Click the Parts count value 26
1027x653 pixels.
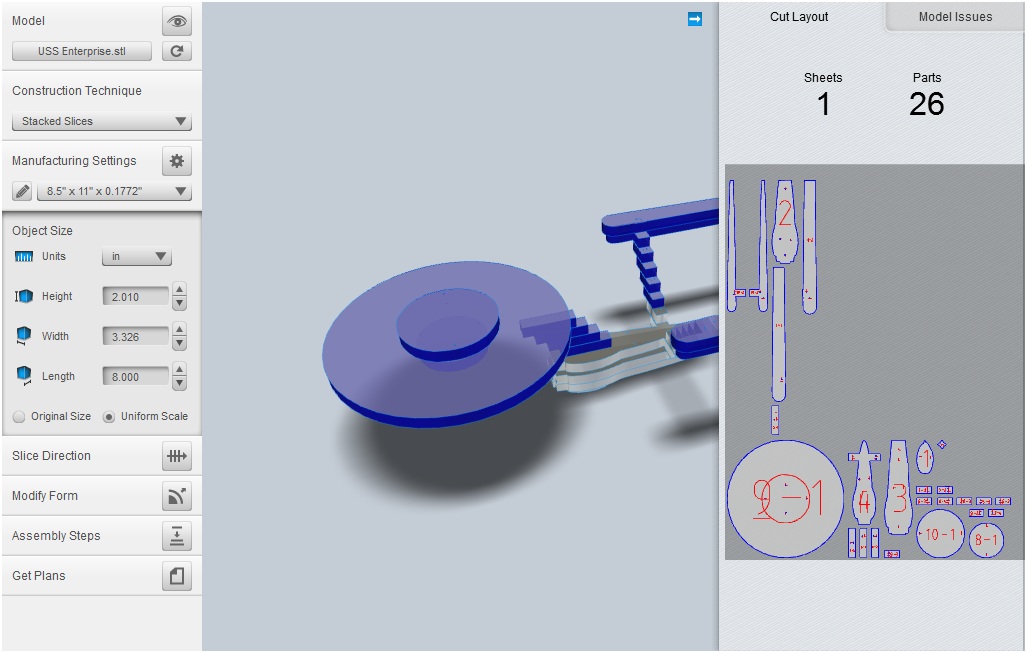click(927, 104)
